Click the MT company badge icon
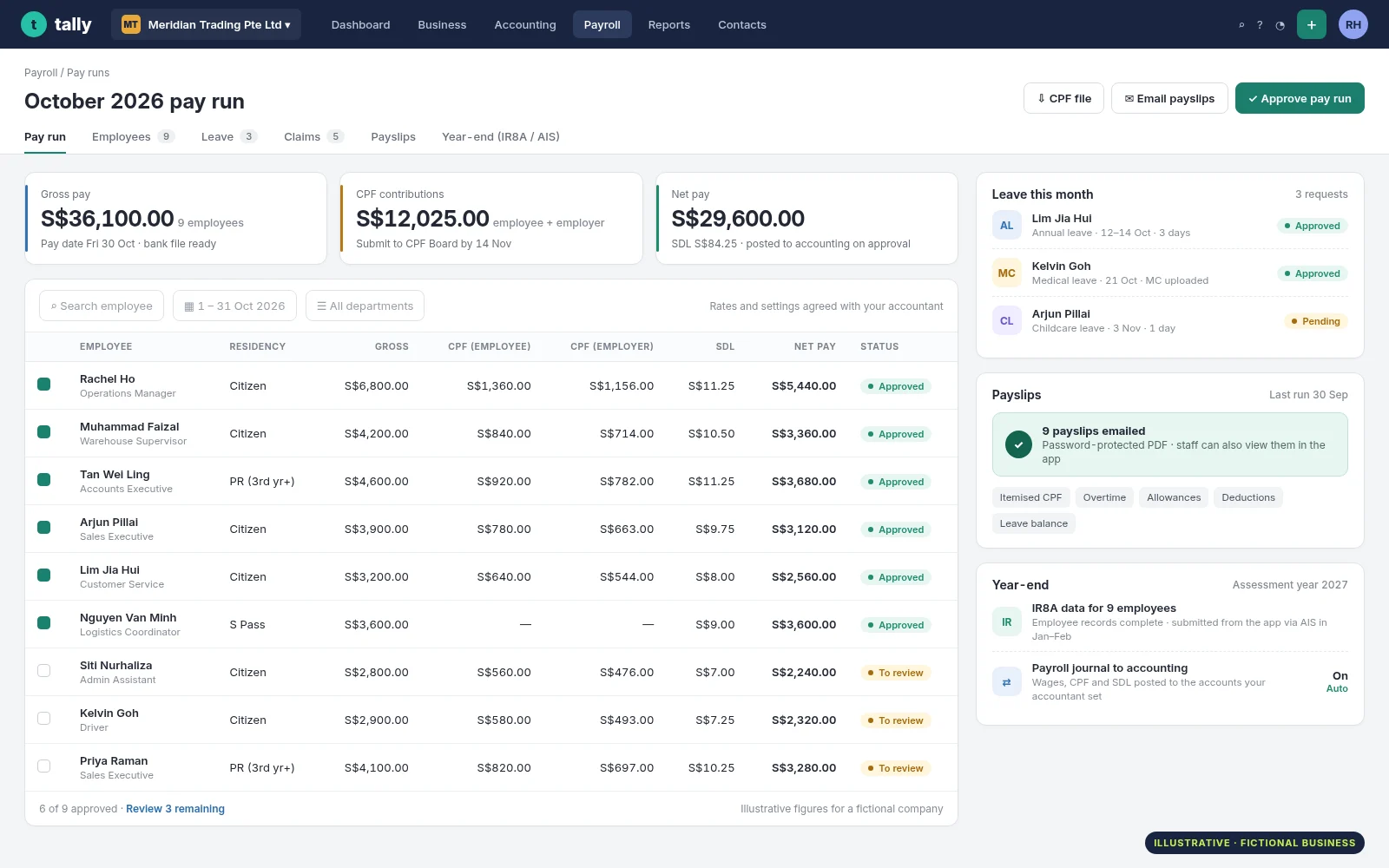The height and width of the screenshot is (868, 1389). tap(130, 24)
